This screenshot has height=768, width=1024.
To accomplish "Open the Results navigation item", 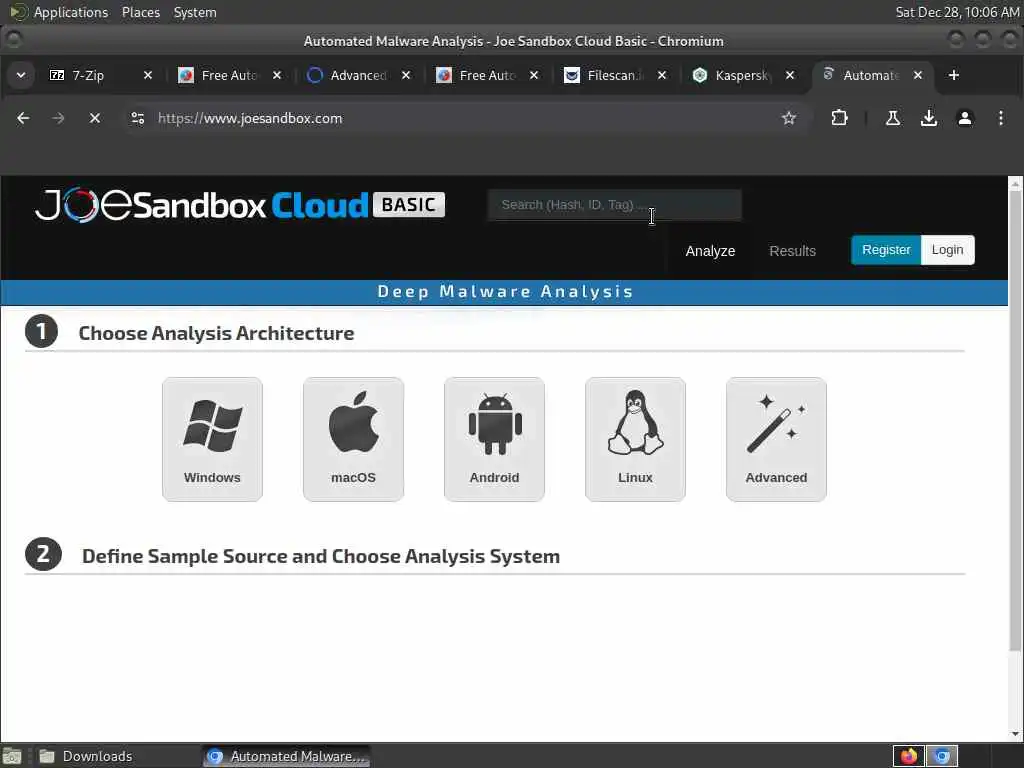I will [x=792, y=251].
